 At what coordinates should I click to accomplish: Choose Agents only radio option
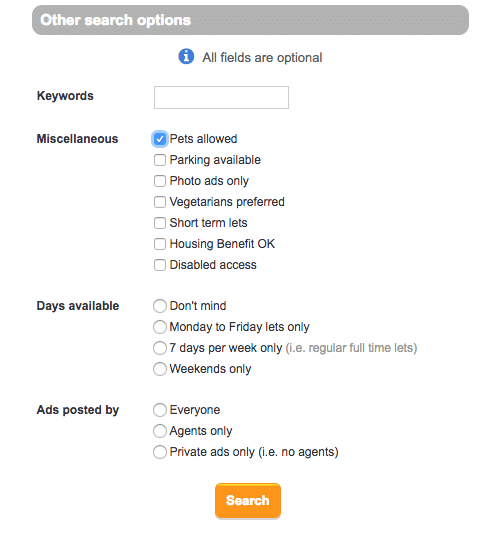coord(160,431)
